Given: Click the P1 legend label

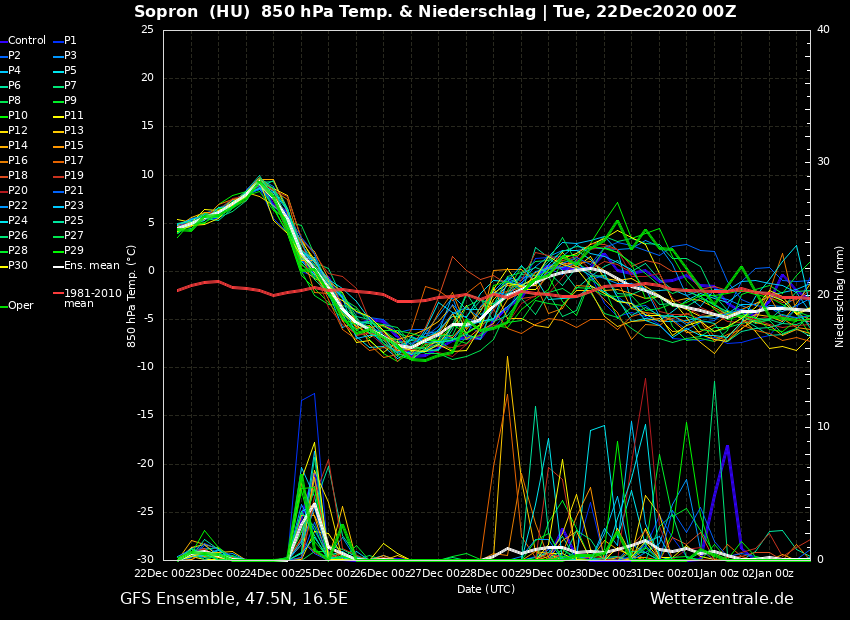Looking at the screenshot, I should click(x=70, y=41).
